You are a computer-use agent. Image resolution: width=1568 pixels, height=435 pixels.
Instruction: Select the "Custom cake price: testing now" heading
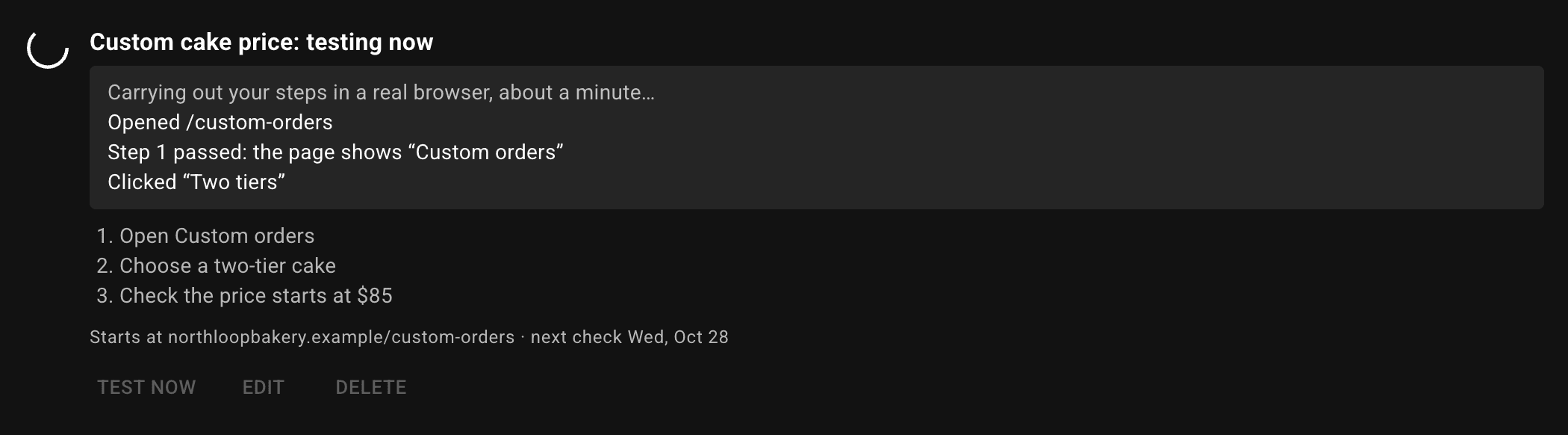coord(261,42)
